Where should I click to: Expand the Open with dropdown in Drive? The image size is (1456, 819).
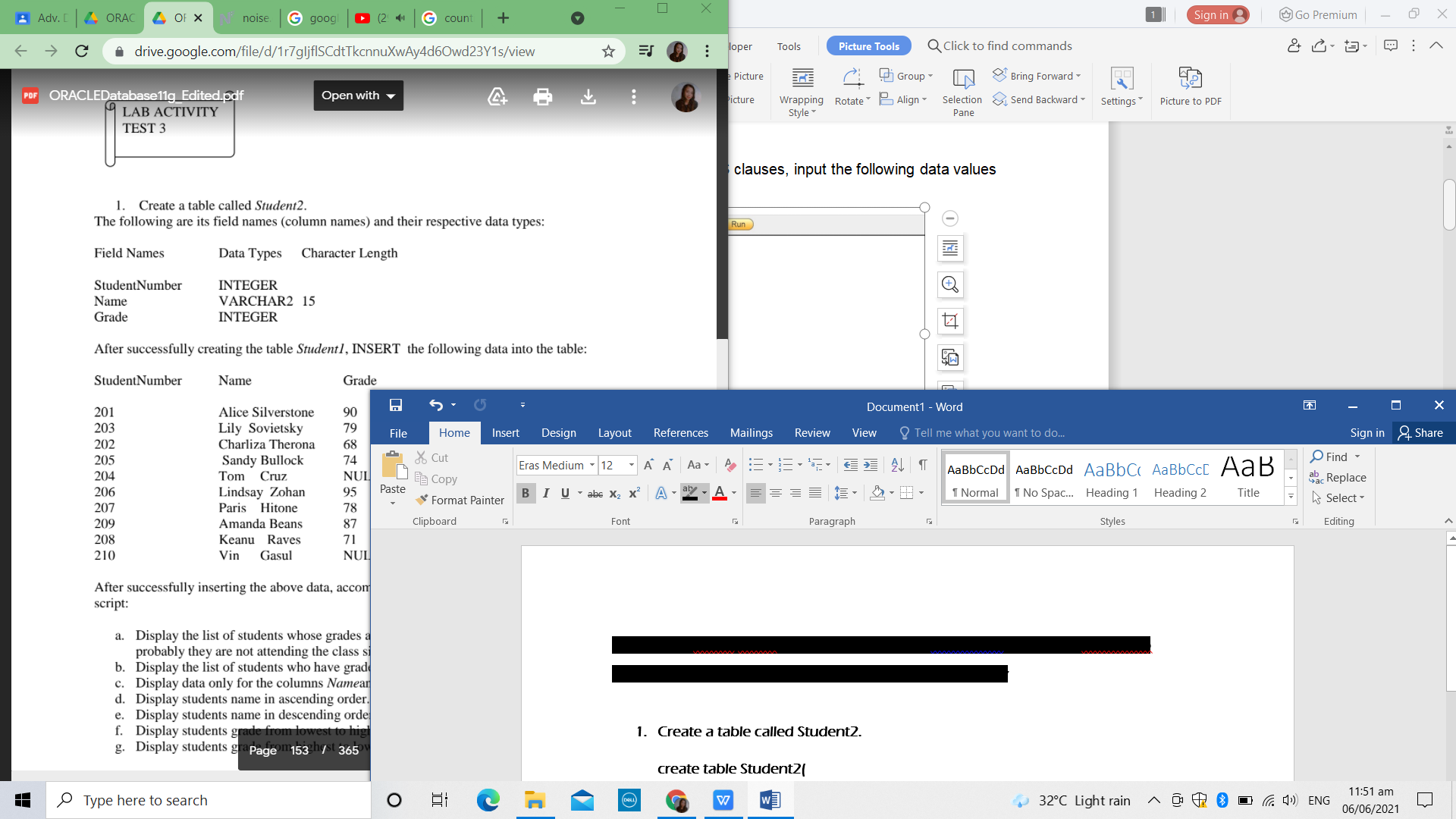point(359,96)
